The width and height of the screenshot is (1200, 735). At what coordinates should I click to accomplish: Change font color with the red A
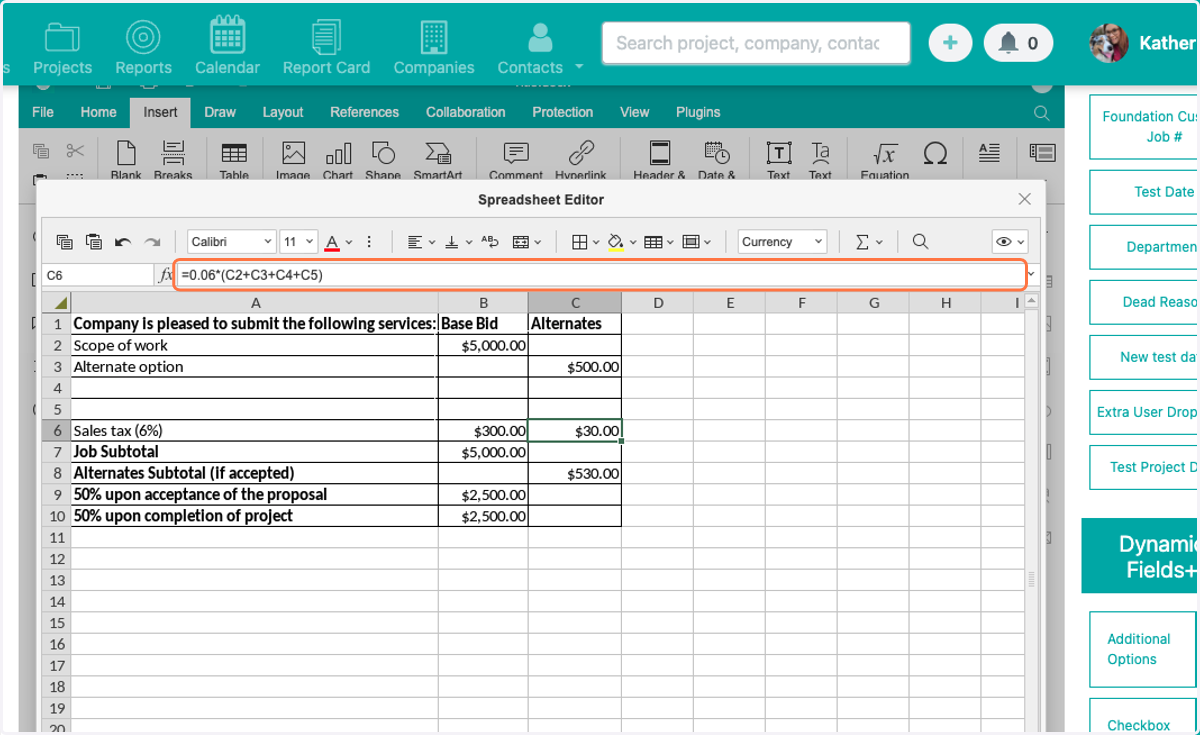(333, 242)
